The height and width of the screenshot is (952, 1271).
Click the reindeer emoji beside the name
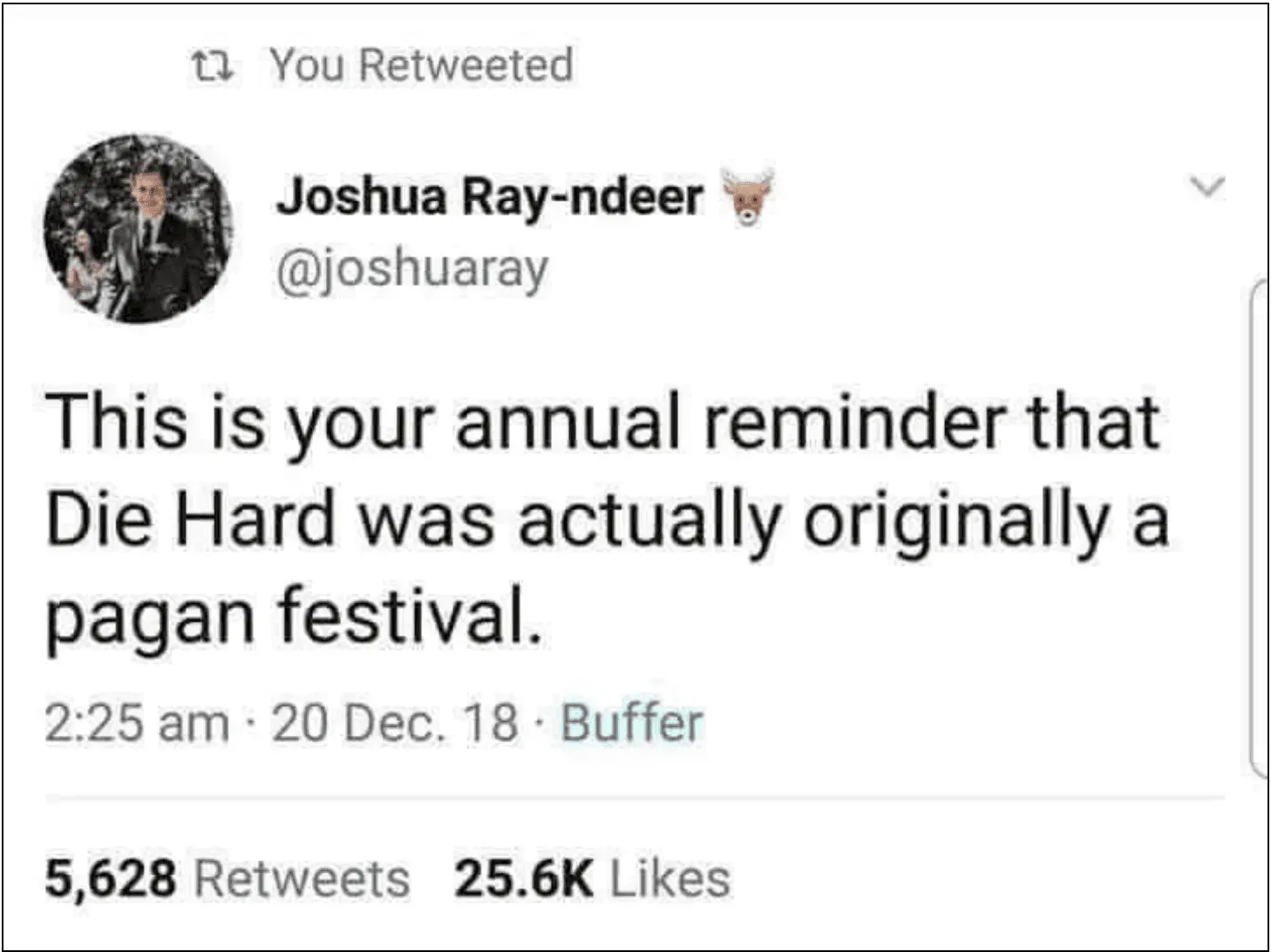pos(747,196)
